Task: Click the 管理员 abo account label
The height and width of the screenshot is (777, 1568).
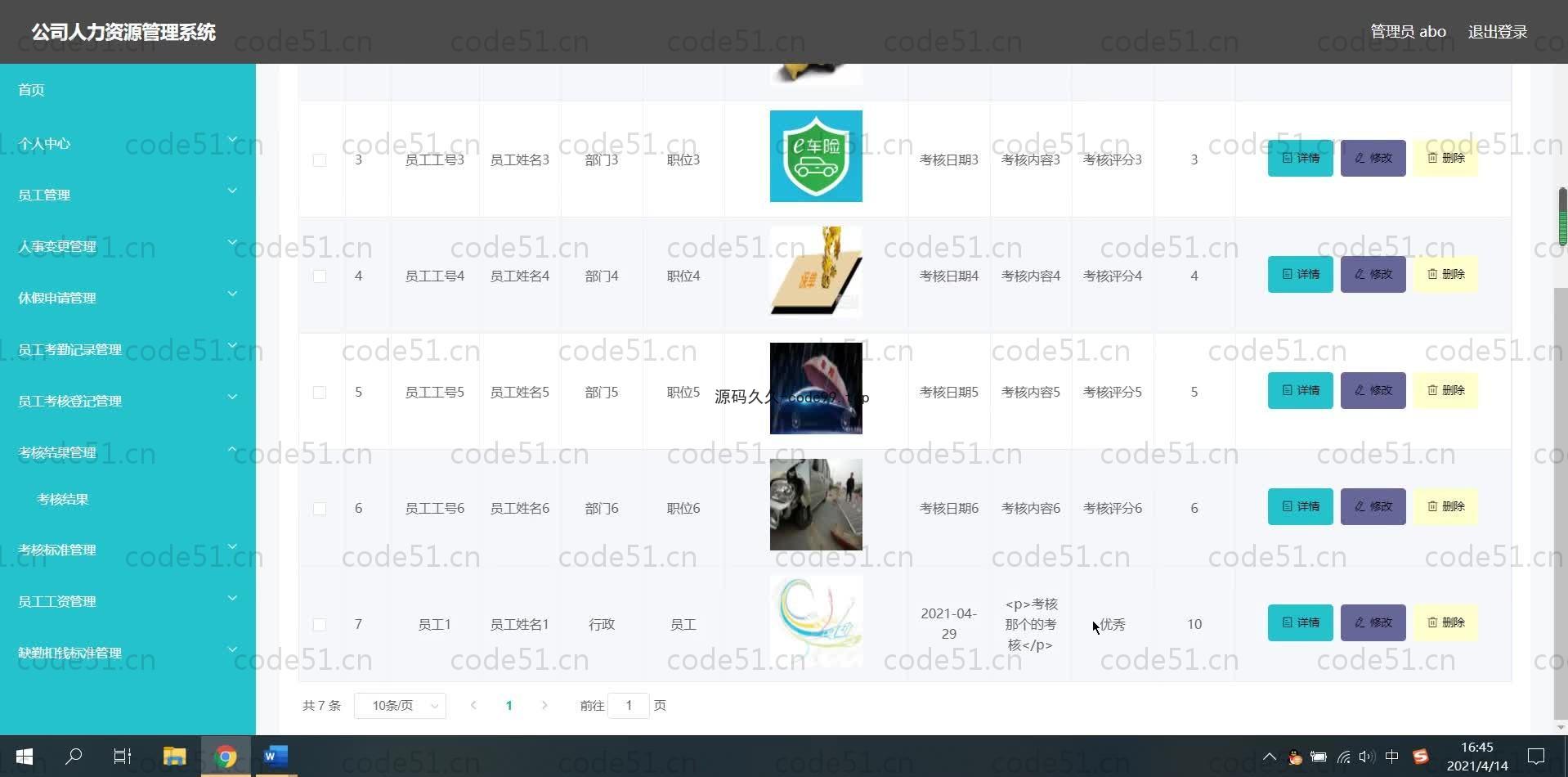Action: (x=1408, y=32)
